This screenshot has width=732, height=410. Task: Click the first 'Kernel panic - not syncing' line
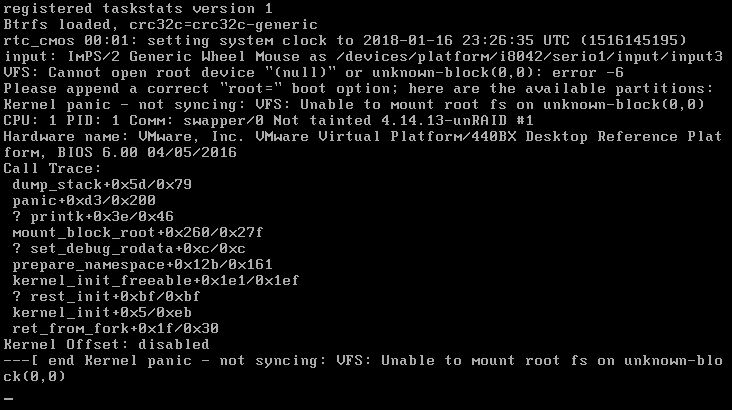pos(354,104)
